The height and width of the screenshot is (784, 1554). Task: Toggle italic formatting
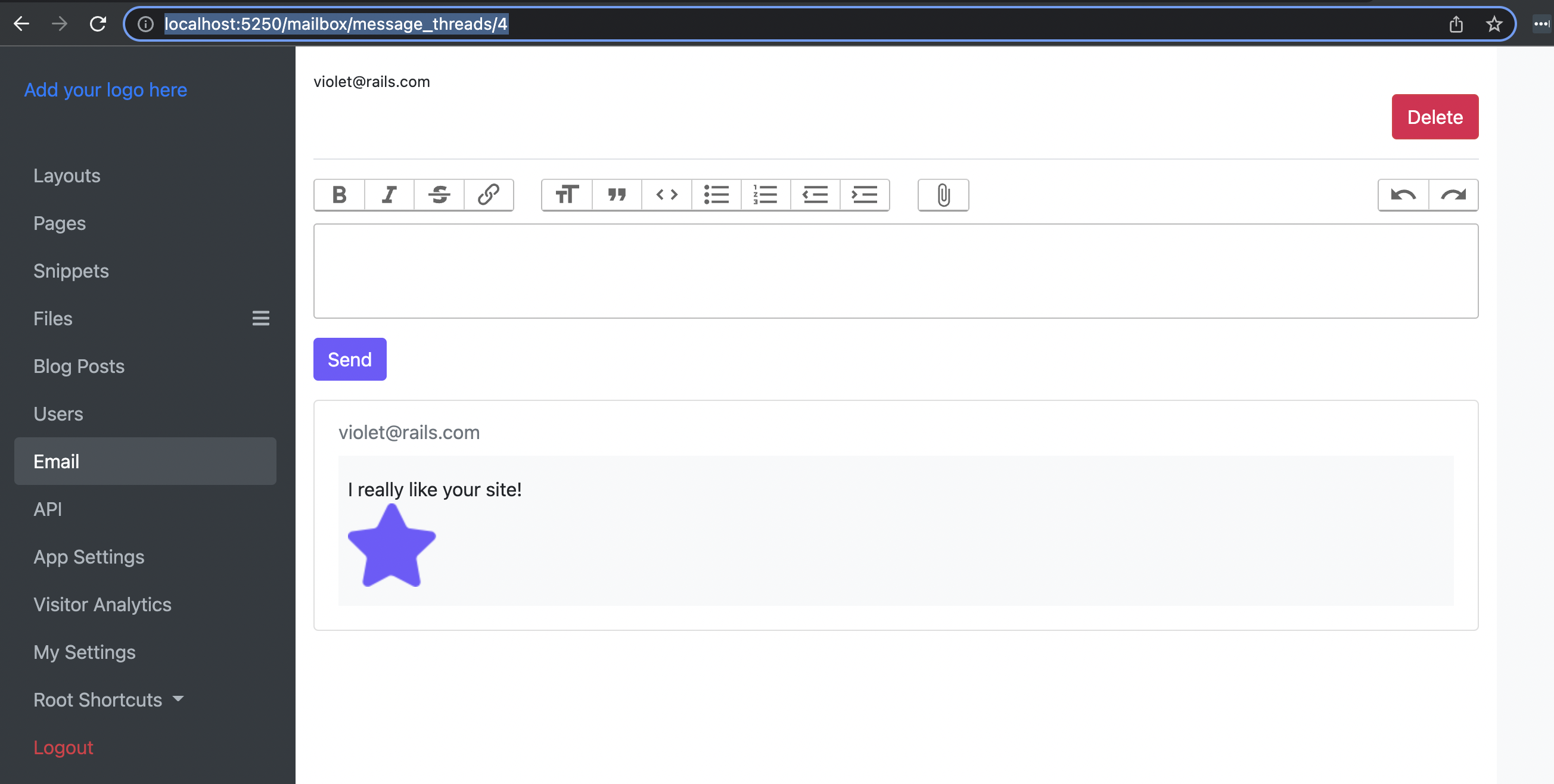[x=389, y=195]
